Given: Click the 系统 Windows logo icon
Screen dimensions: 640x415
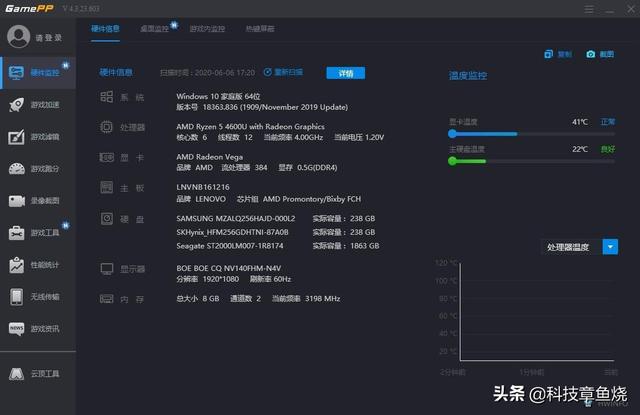Looking at the screenshot, I should pos(107,97).
